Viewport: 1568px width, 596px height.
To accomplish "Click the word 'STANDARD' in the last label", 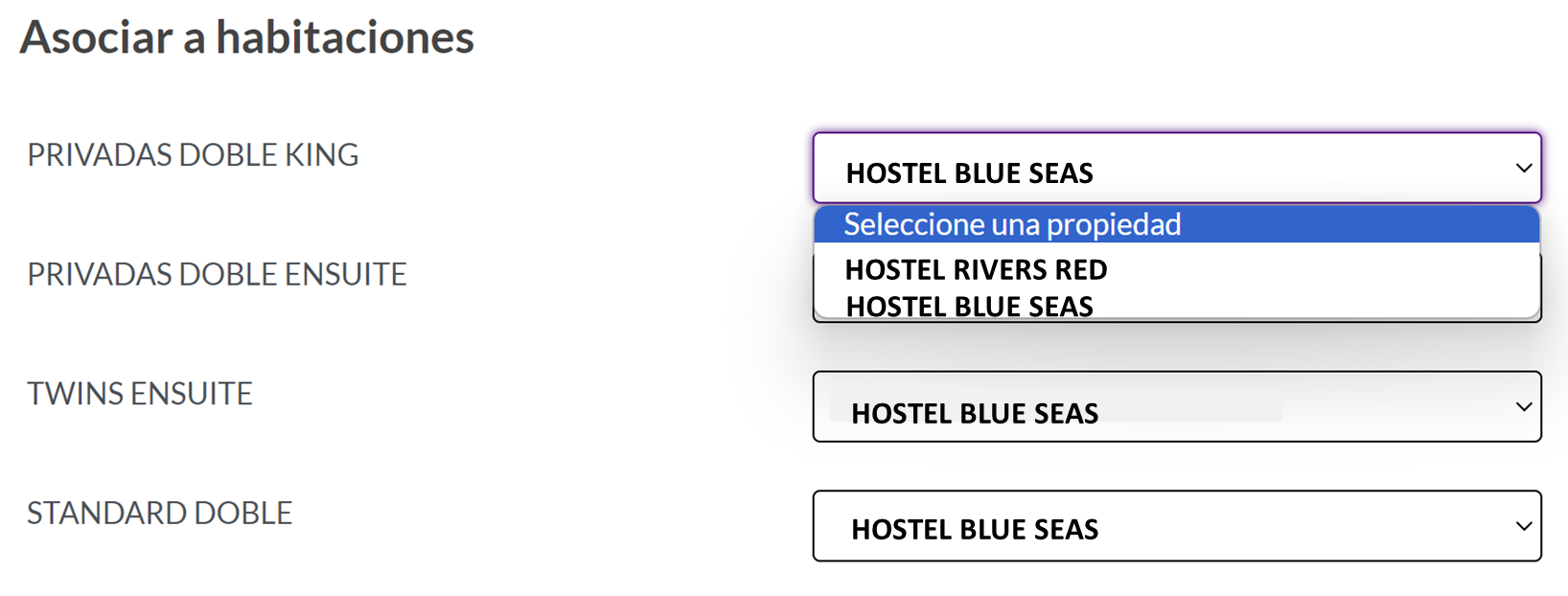I will click(x=105, y=514).
